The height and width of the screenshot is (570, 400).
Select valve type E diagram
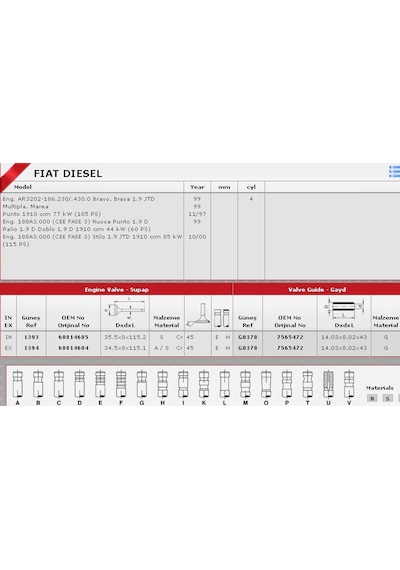point(100,385)
